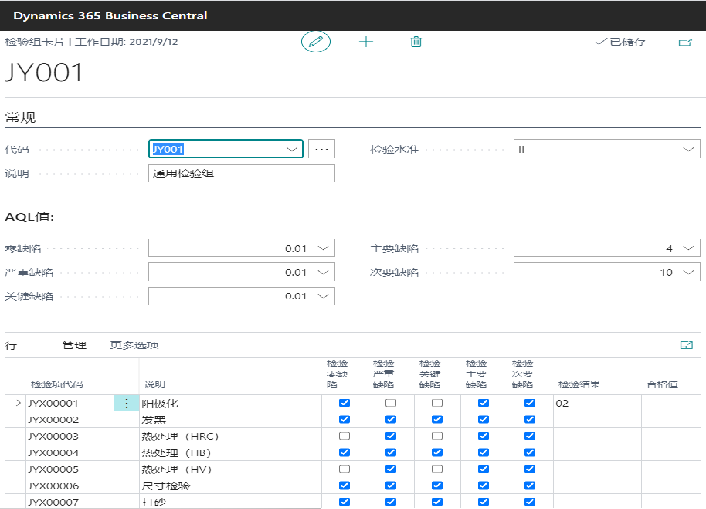Open the AQL dropdown with value 10

(x=688, y=272)
